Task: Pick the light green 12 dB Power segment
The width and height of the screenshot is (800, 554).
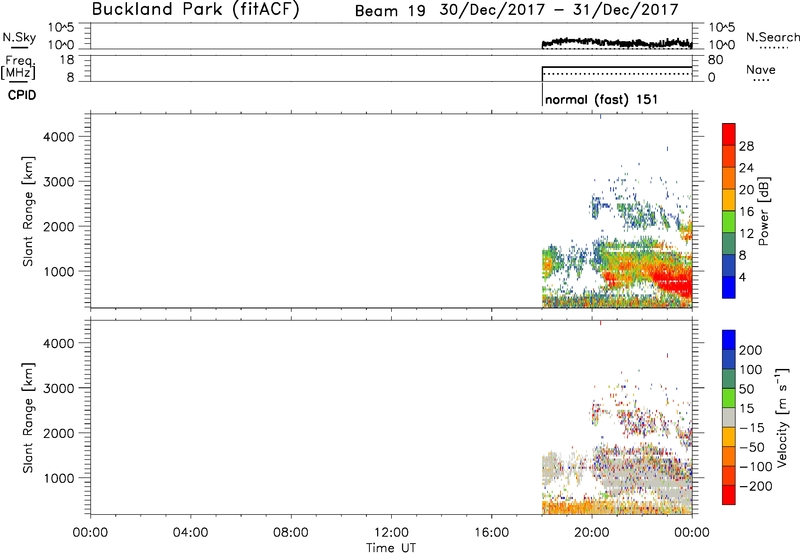Action: pyautogui.click(x=729, y=222)
